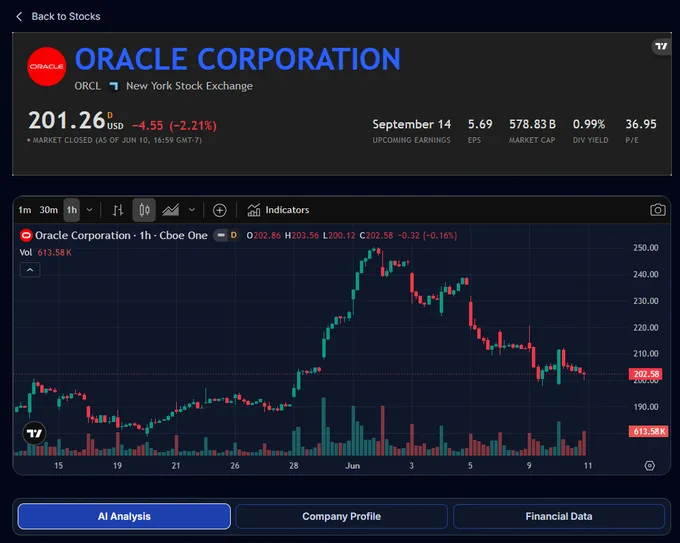
Task: Click the ORACLE CORPORATION title
Action: click(238, 59)
